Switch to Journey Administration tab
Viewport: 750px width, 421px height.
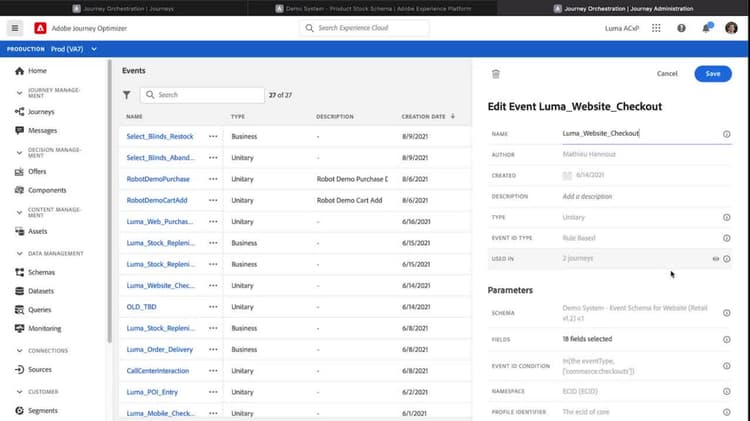[623, 8]
